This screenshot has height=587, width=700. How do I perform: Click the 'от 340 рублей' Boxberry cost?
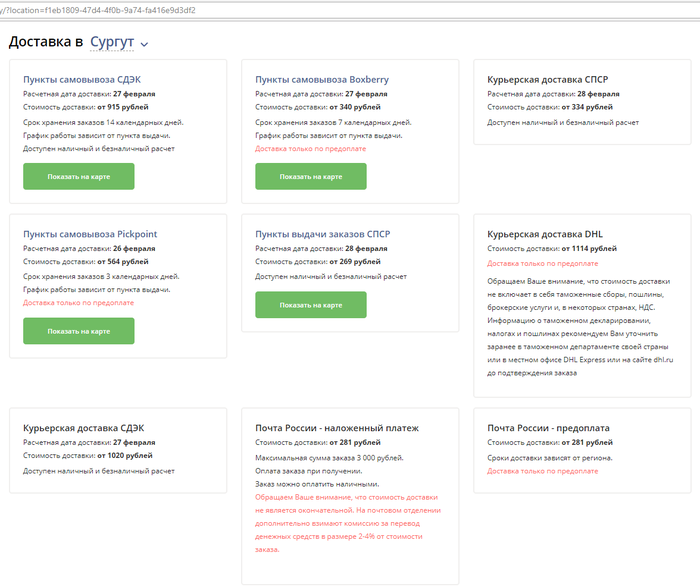click(x=355, y=107)
